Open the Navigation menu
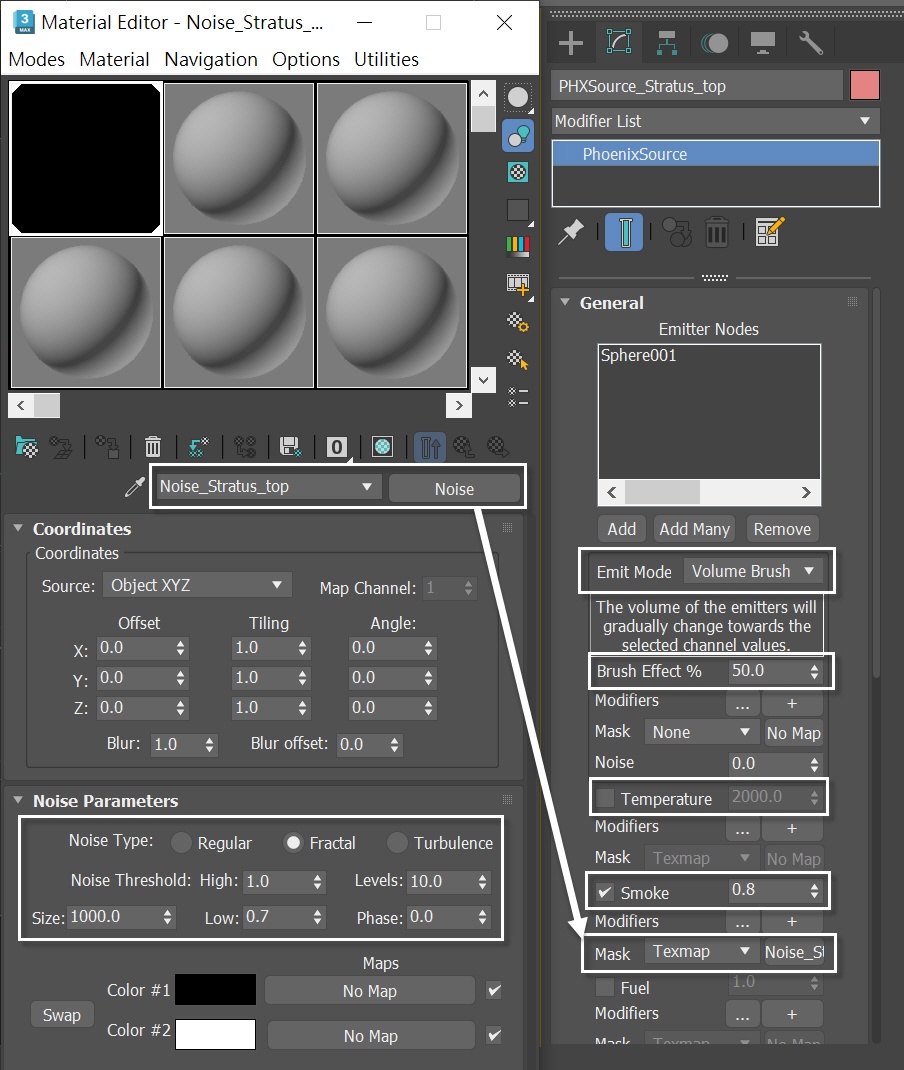Viewport: 904px width, 1070px height. tap(211, 59)
